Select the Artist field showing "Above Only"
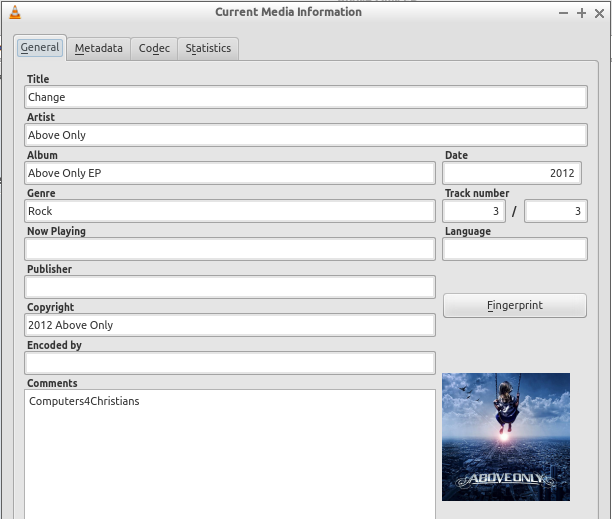The image size is (612, 519). pyautogui.click(x=305, y=135)
